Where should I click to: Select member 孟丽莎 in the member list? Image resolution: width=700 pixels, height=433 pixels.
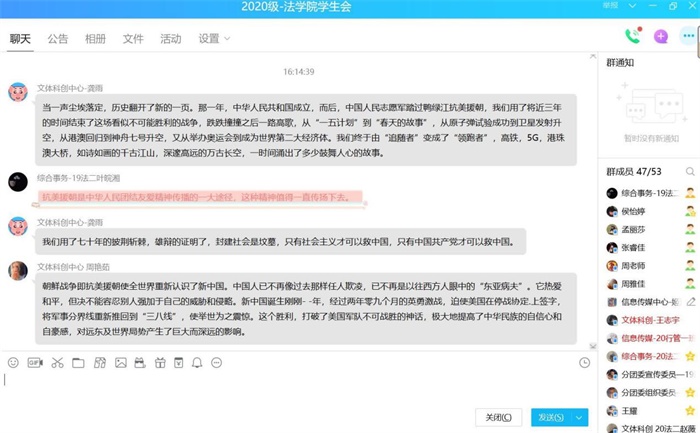(651, 230)
